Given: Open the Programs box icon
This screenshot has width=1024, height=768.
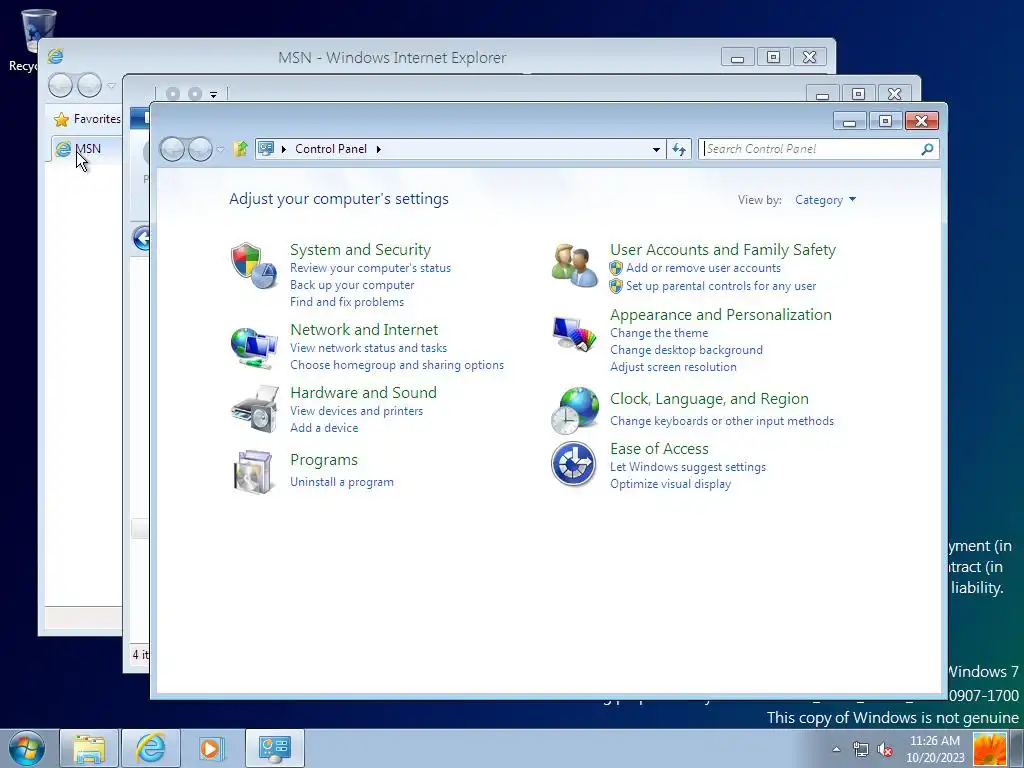Looking at the screenshot, I should click(253, 472).
